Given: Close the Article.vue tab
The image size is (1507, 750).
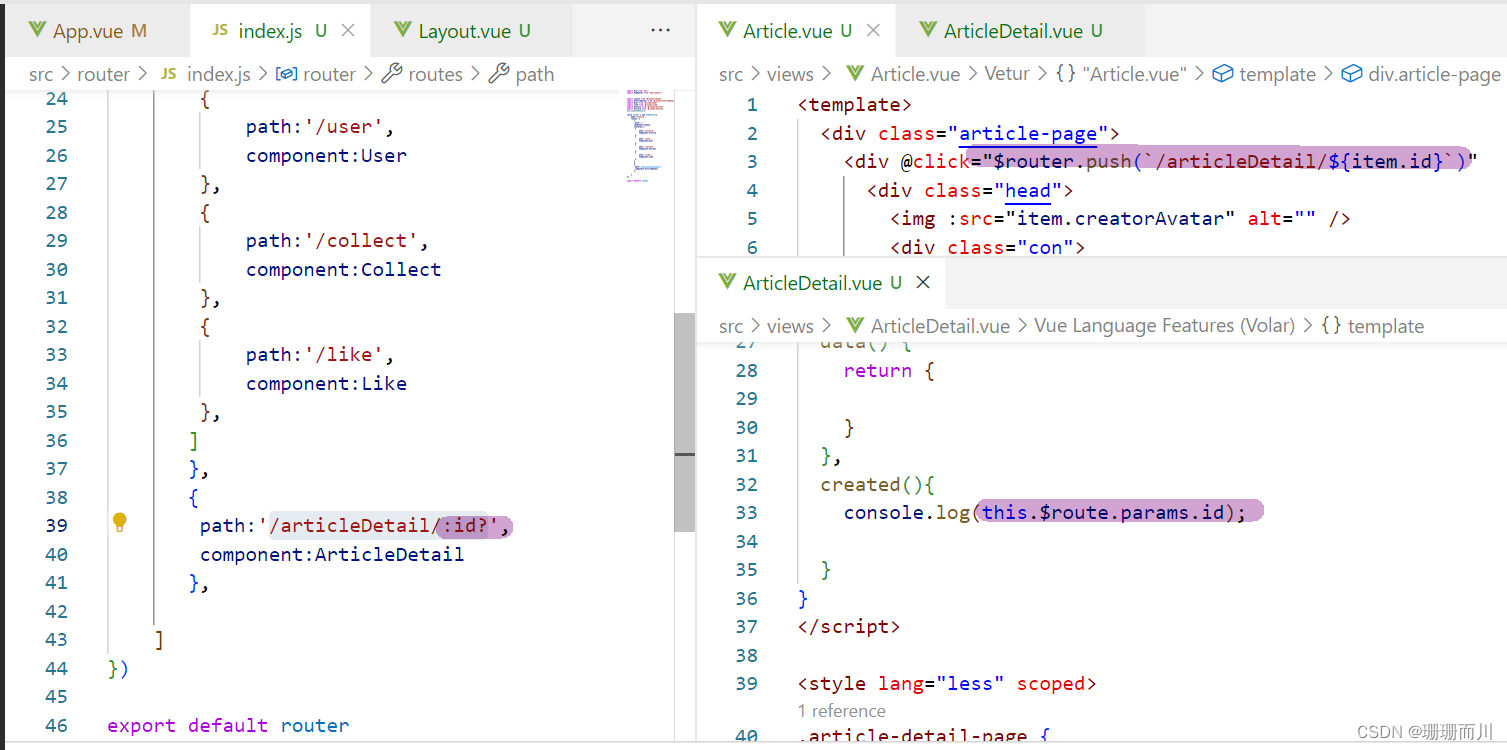Looking at the screenshot, I should (873, 31).
